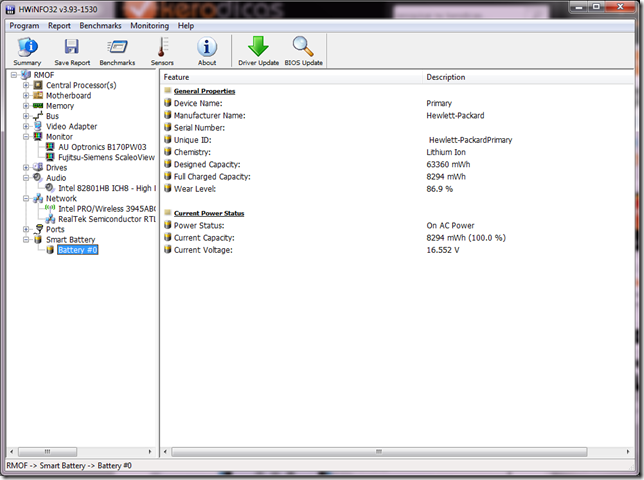Screen dimensions: 644x480
Task: Launch the Benchmarks toolbar icon
Action: click(x=117, y=51)
